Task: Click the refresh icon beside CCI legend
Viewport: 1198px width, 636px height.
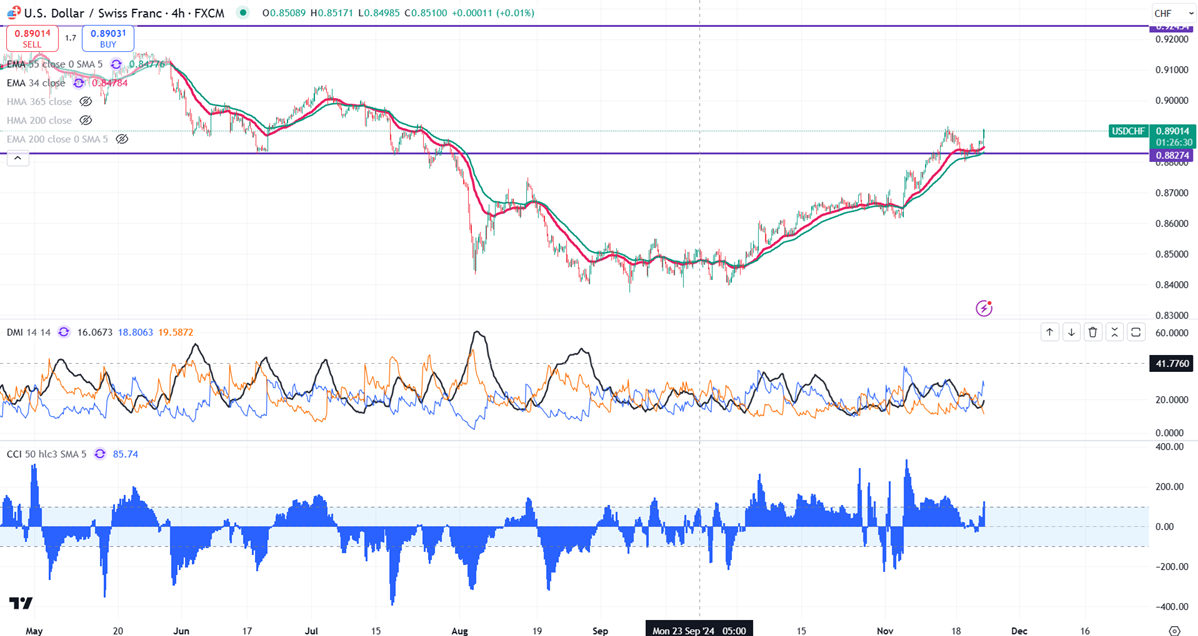Action: tap(100, 454)
